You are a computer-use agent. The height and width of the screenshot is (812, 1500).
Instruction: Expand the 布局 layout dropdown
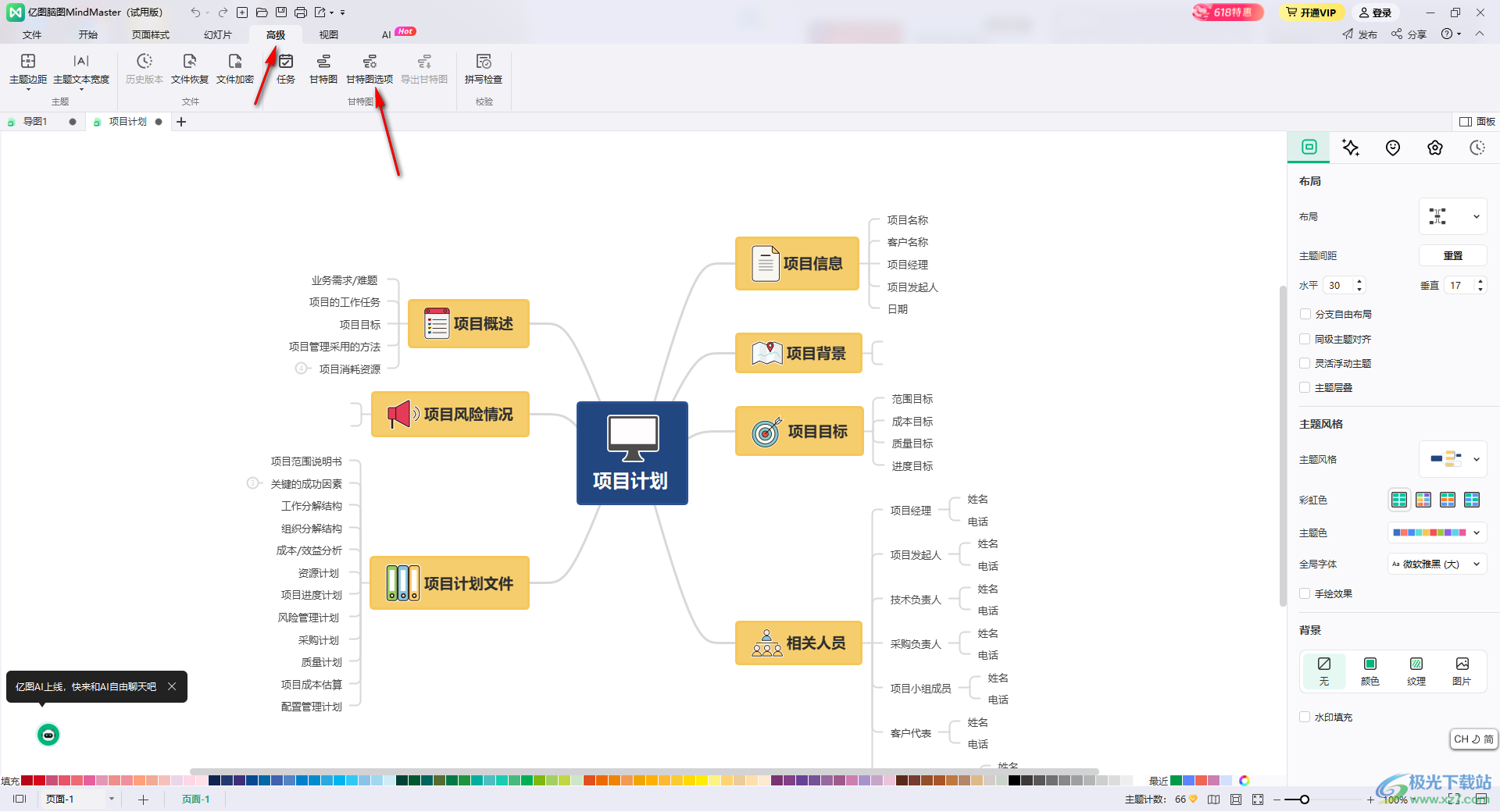point(1453,216)
